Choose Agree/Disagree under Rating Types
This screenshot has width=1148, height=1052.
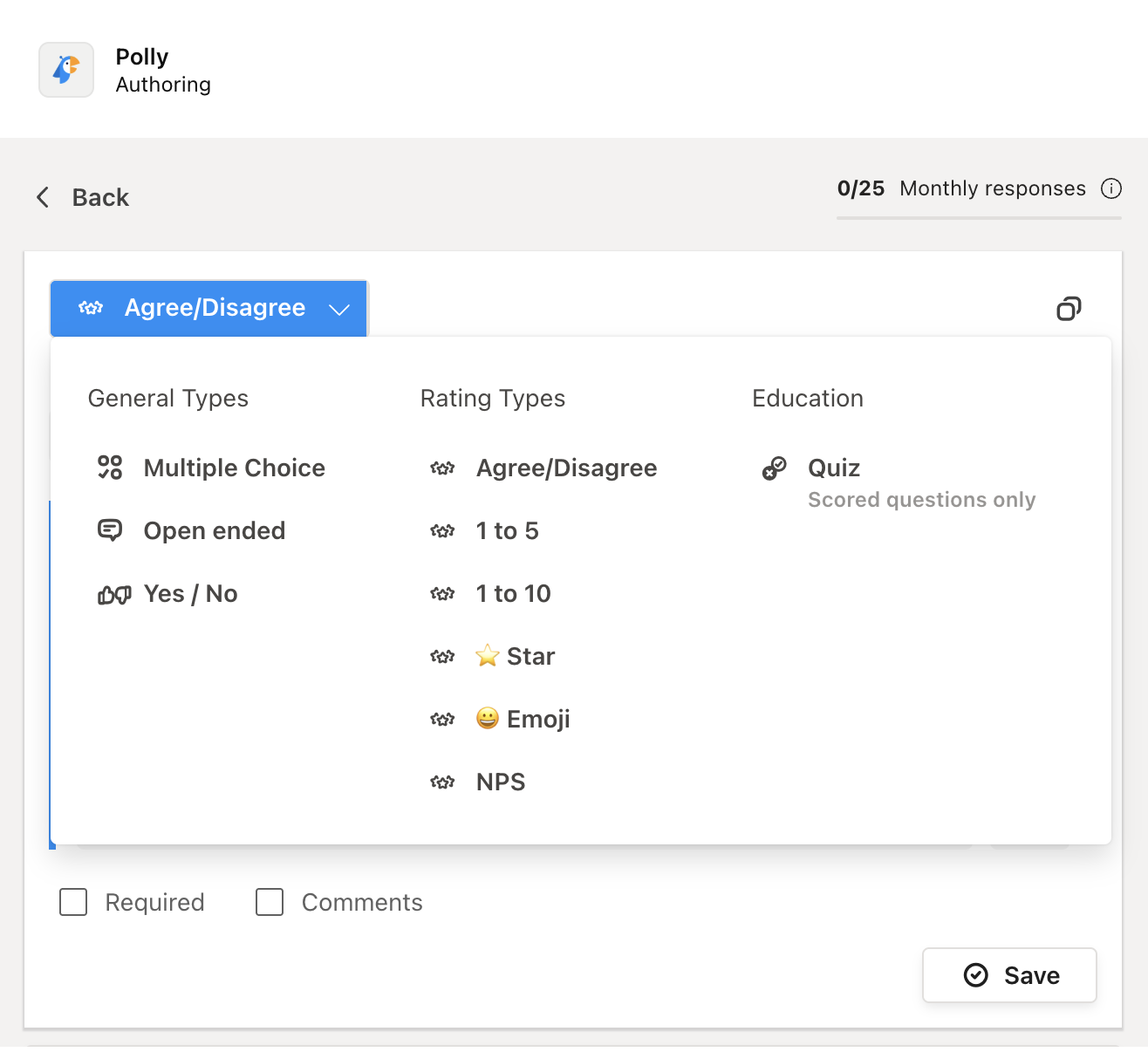pos(566,468)
